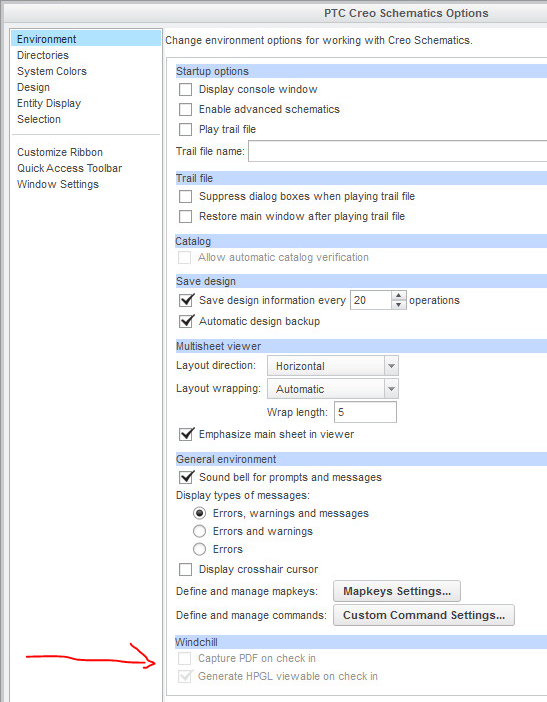The image size is (547, 702).
Task: Open Quick Access Toolbar settings
Action: [x=69, y=168]
